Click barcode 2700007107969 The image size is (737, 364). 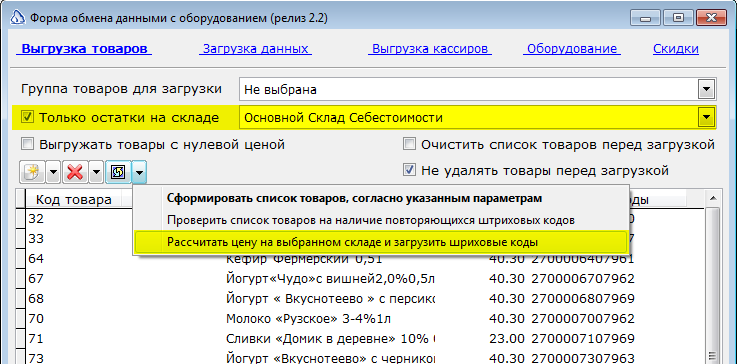tap(583, 339)
